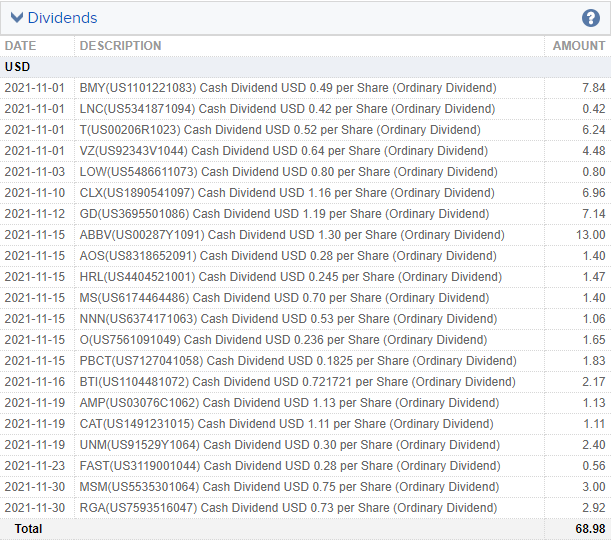Click the 1.40 amount for MS
The width and height of the screenshot is (613, 541).
594,298
